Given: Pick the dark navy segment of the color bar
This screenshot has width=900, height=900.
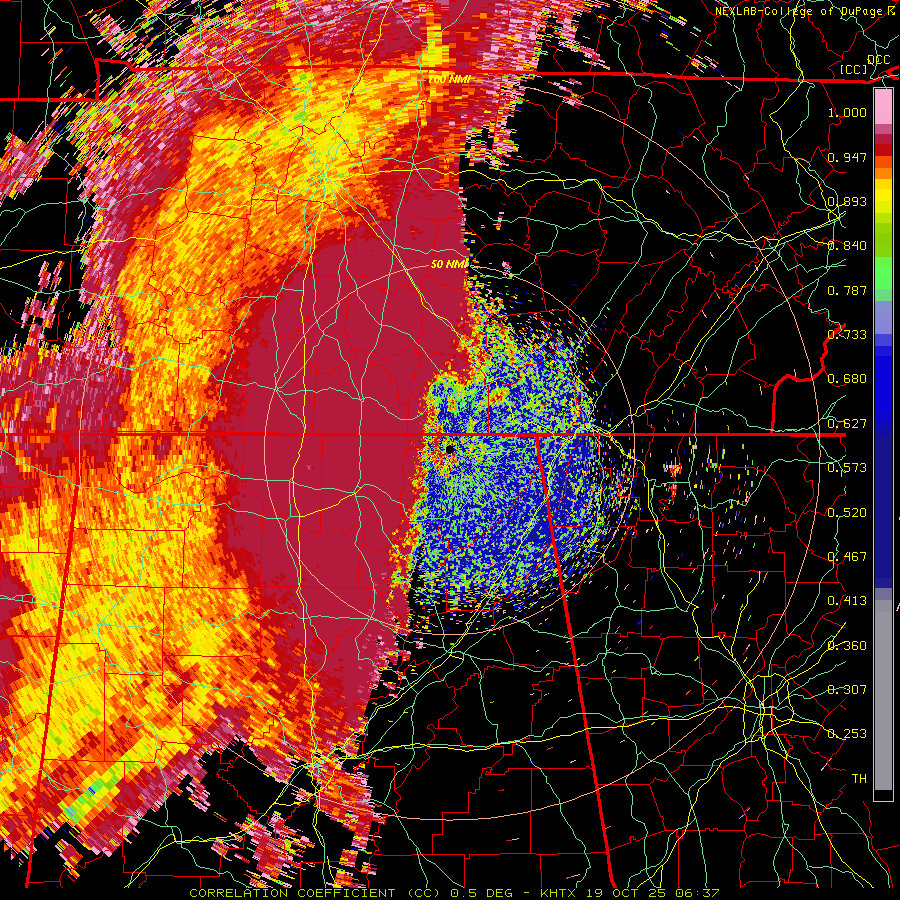Looking at the screenshot, I should pyautogui.click(x=883, y=511).
